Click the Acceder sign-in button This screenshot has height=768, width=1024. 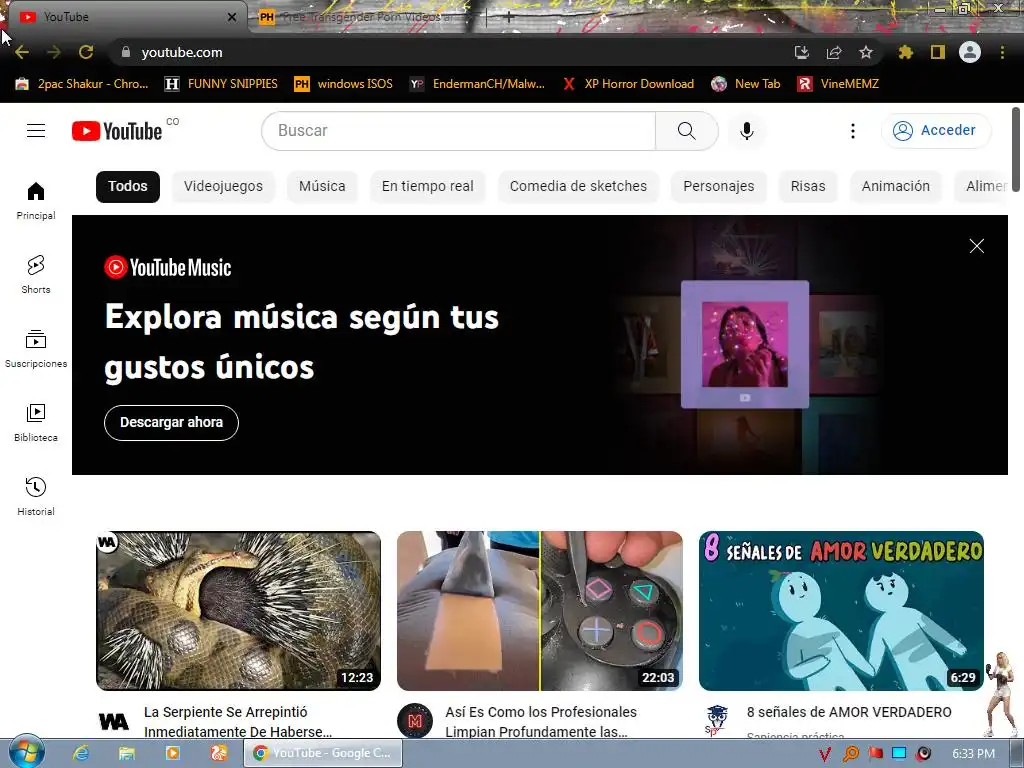click(x=936, y=131)
